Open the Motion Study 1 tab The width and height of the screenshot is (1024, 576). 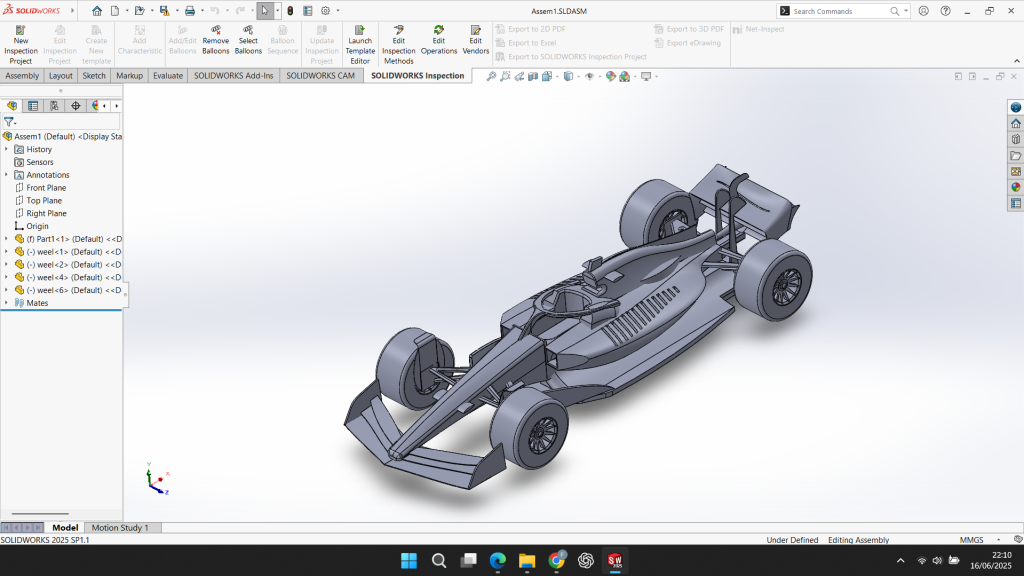pyautogui.click(x=120, y=528)
